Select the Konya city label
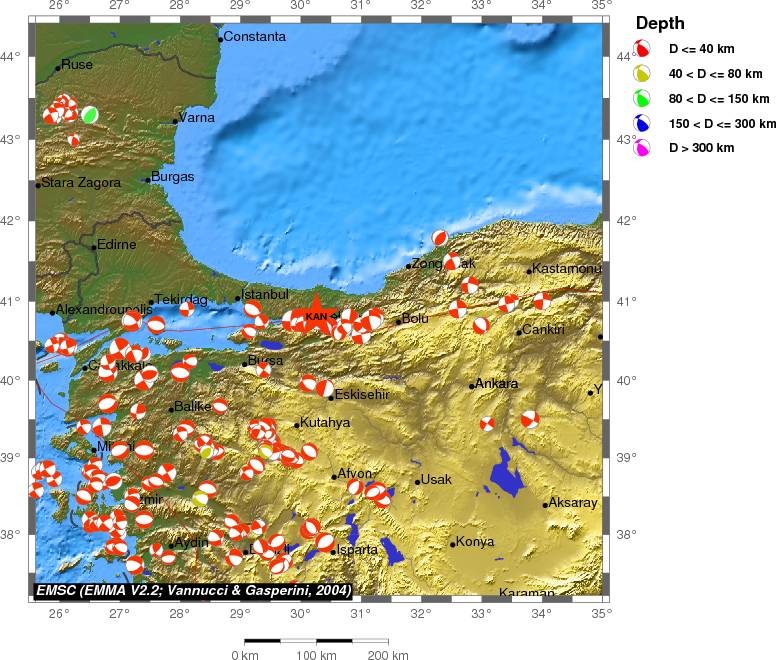 474,542
